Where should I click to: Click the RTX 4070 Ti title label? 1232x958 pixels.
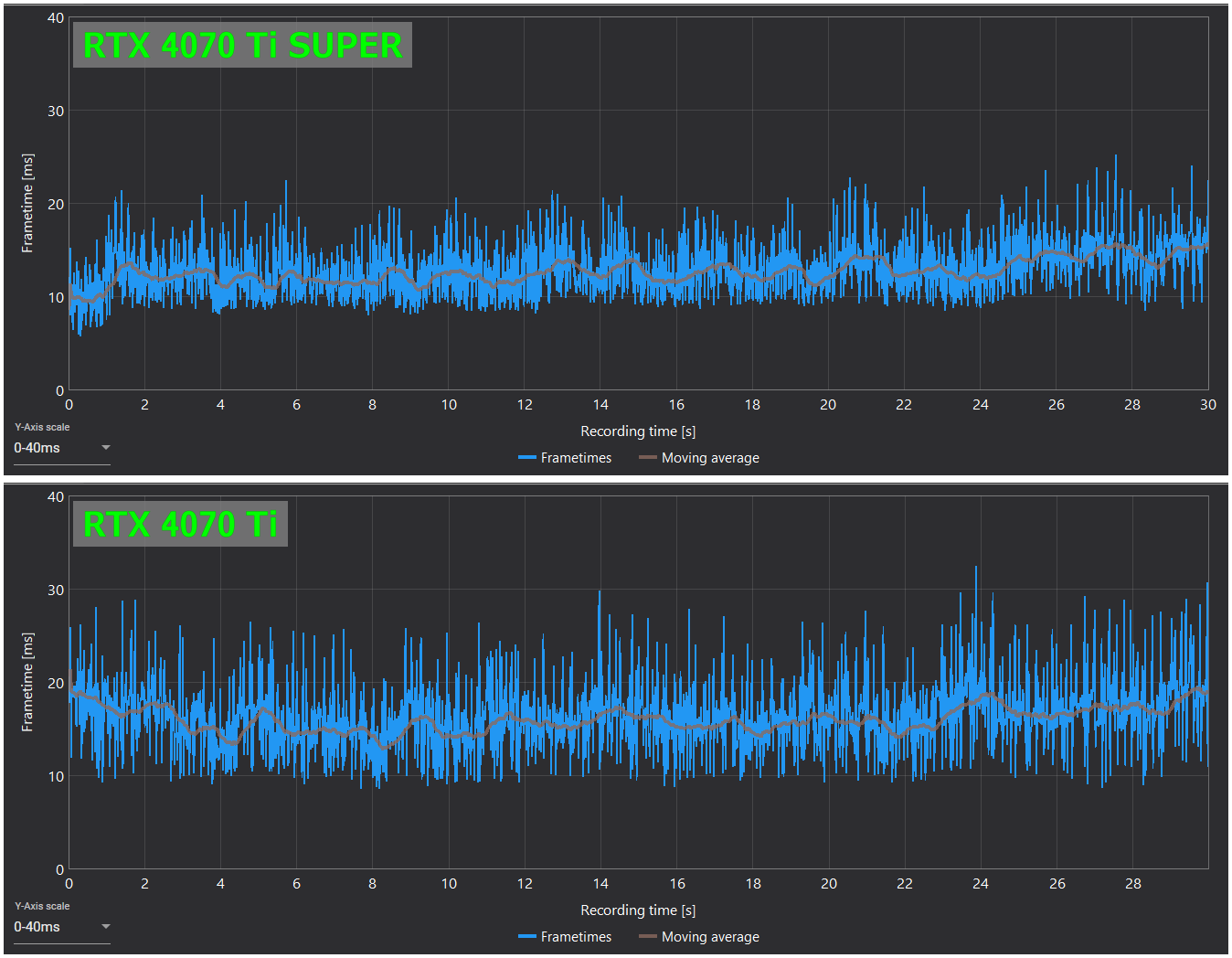pos(180,524)
